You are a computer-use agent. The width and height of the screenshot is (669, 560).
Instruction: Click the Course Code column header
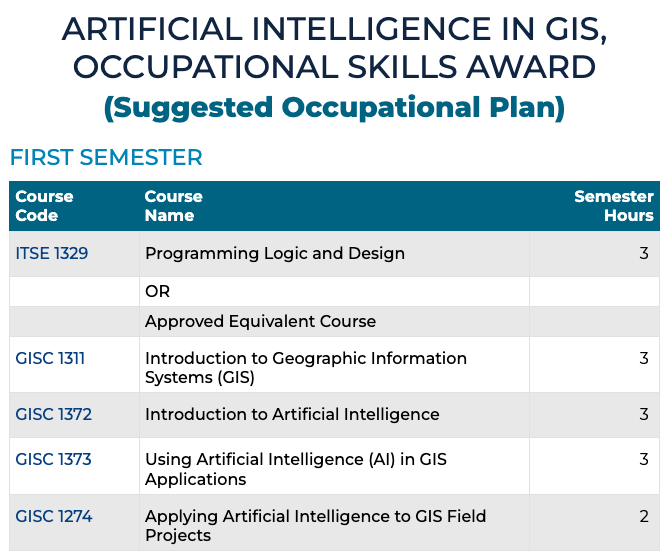(44, 206)
